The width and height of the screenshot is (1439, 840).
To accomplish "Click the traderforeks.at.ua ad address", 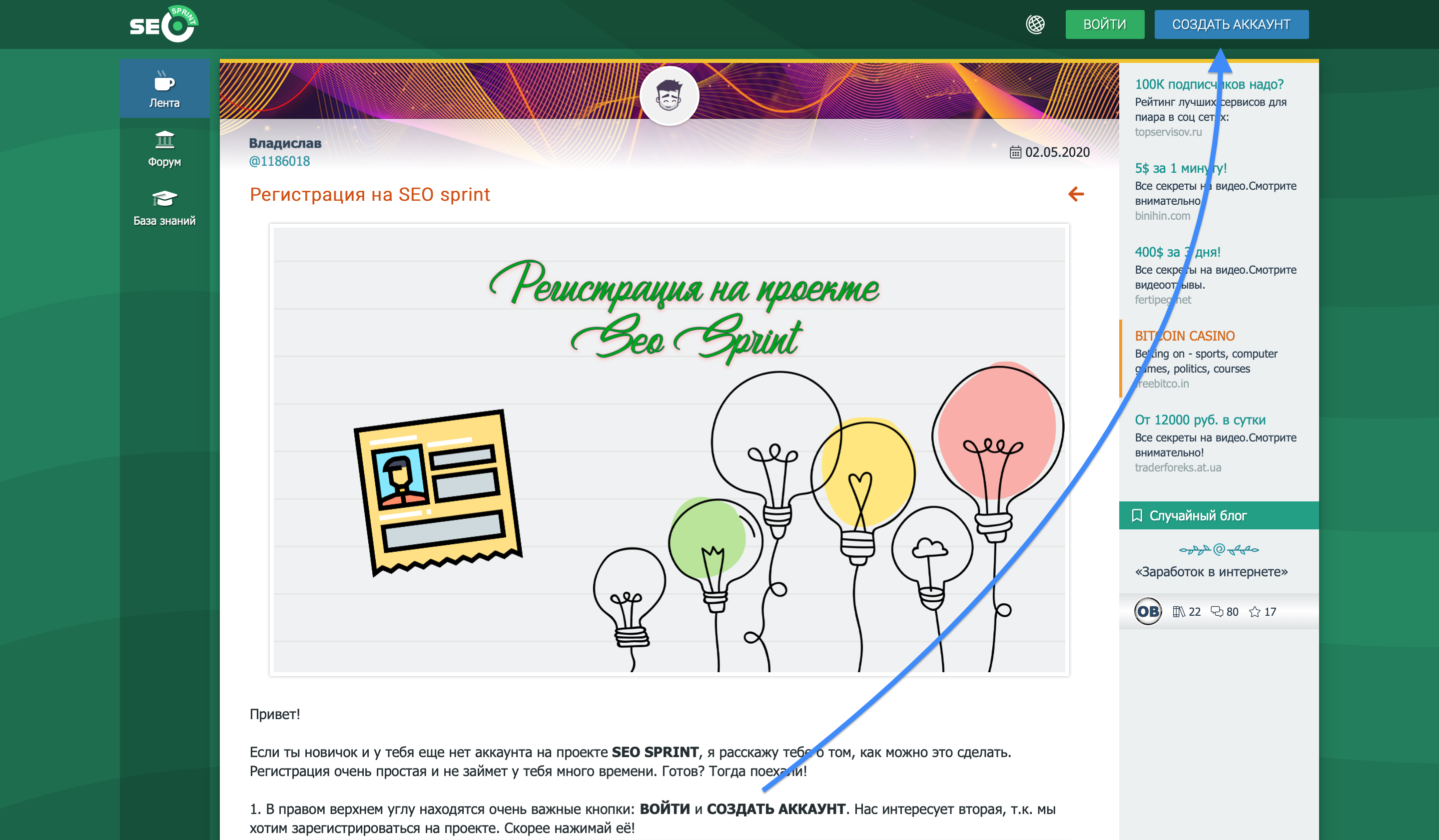I will 1178,467.
